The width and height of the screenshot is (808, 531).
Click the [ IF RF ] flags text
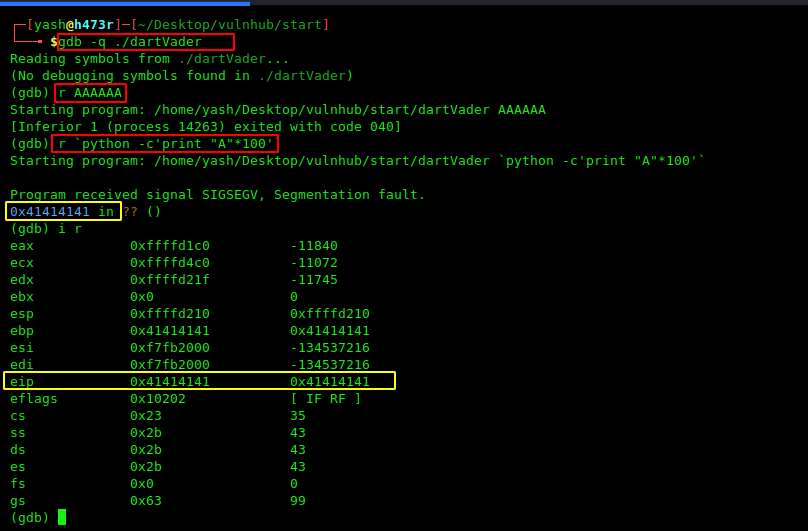(326, 399)
